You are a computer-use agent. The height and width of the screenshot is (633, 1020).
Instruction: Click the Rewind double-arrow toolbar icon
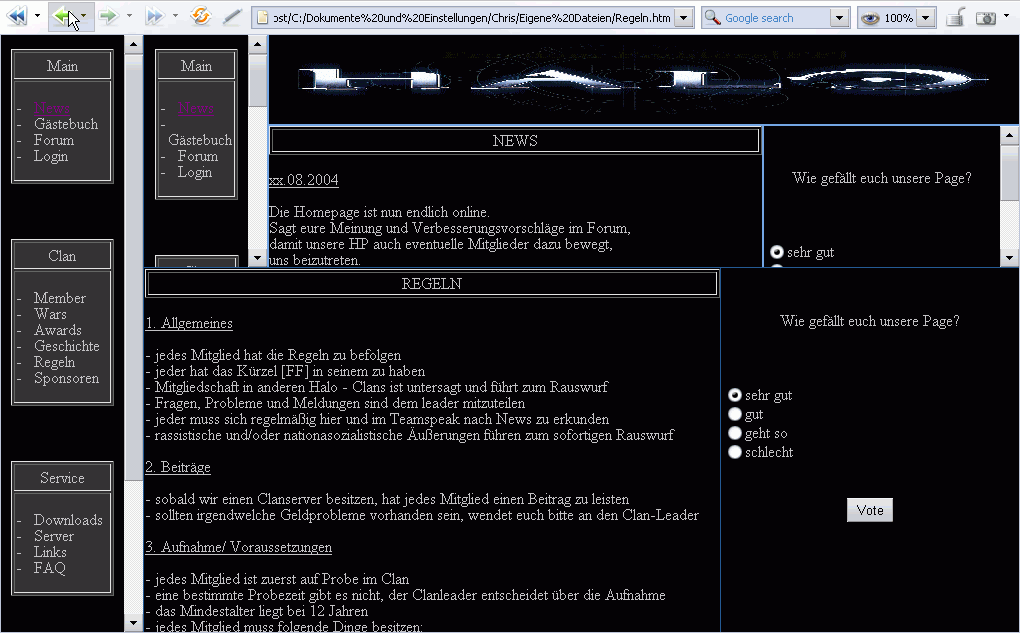[16, 17]
